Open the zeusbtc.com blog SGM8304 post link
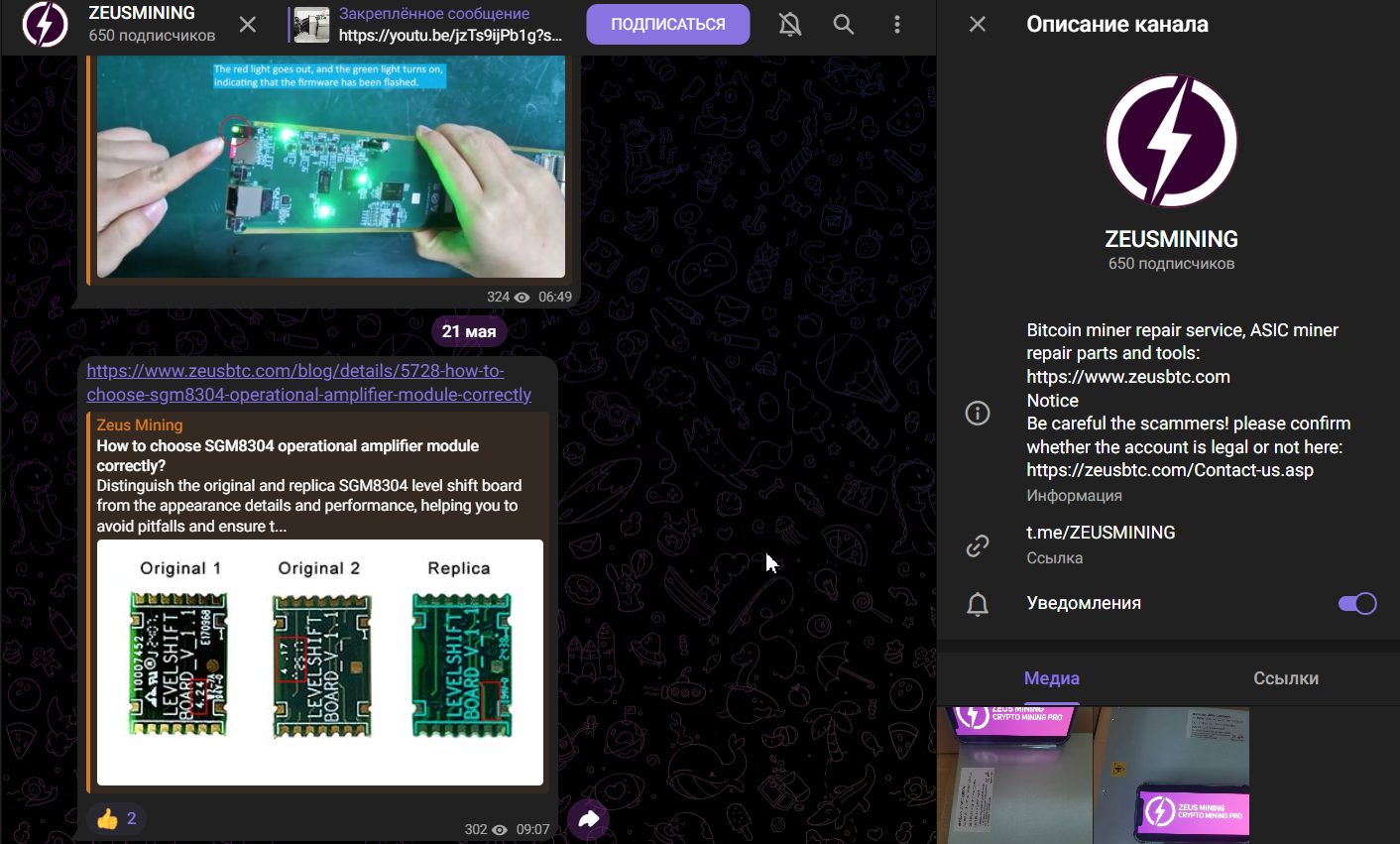1400x844 pixels. 309,383
